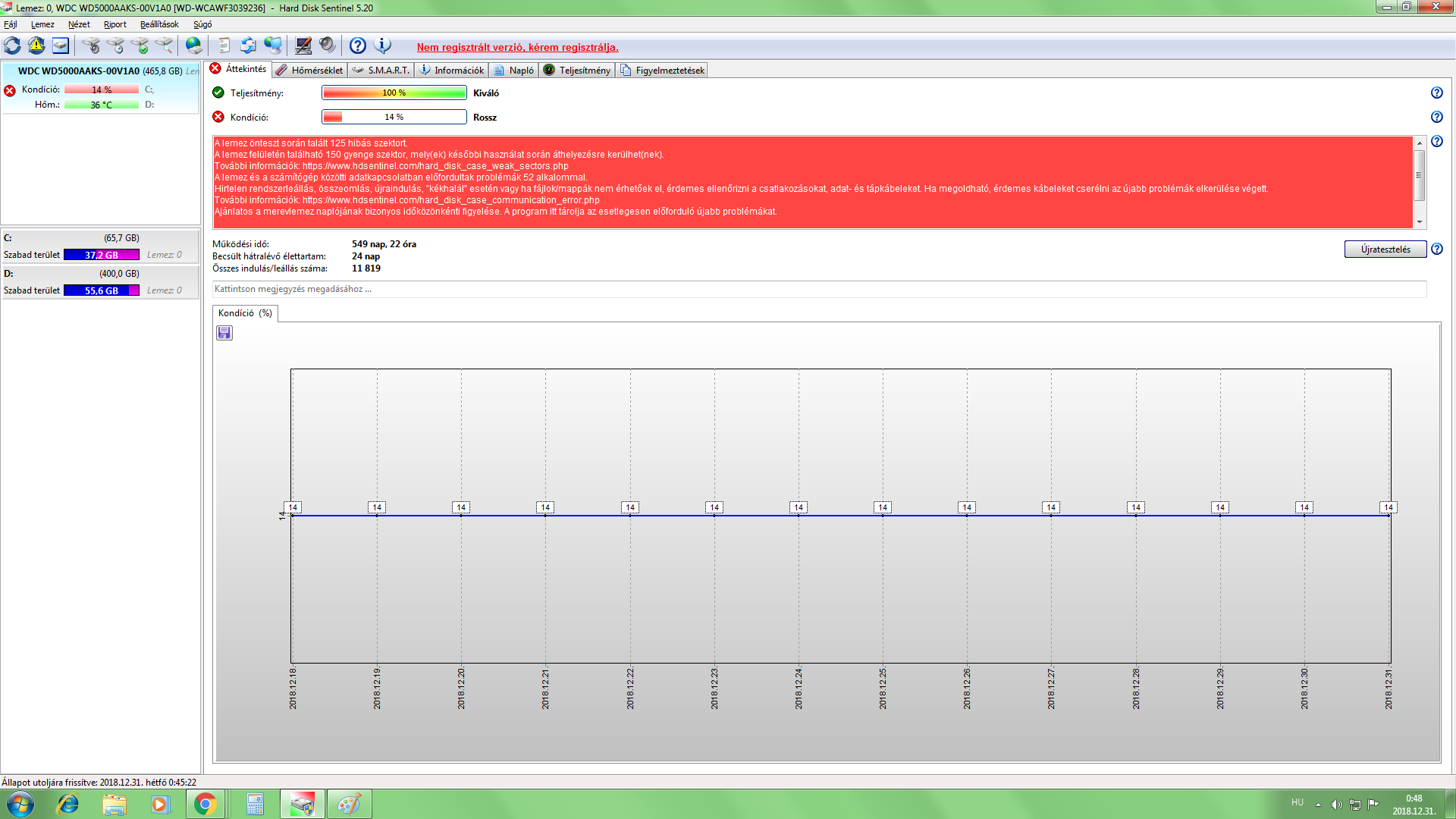
Task: Open the Súgó menu
Action: click(x=202, y=24)
